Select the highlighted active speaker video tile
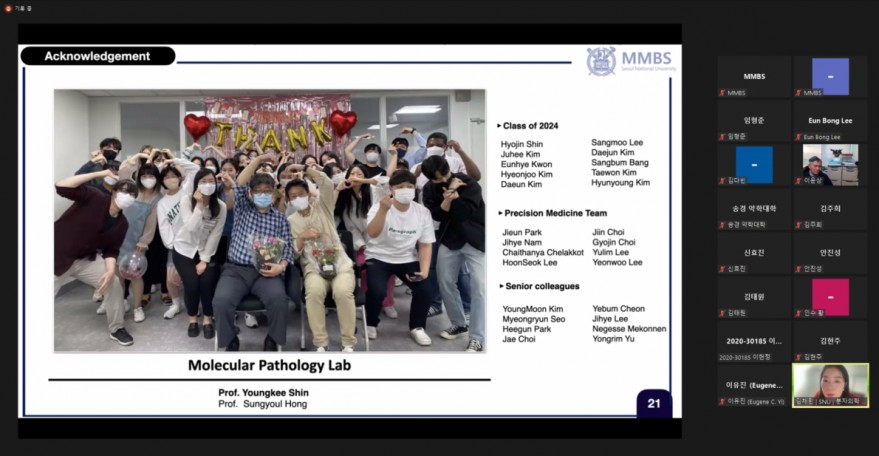The width and height of the screenshot is (879, 456). click(830, 385)
